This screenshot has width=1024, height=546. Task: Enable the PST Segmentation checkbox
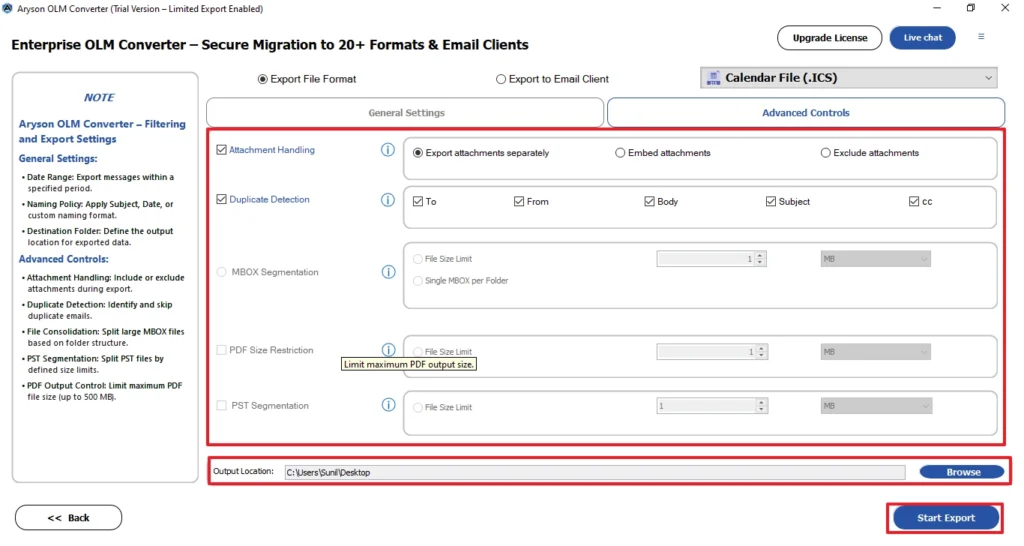pos(221,406)
